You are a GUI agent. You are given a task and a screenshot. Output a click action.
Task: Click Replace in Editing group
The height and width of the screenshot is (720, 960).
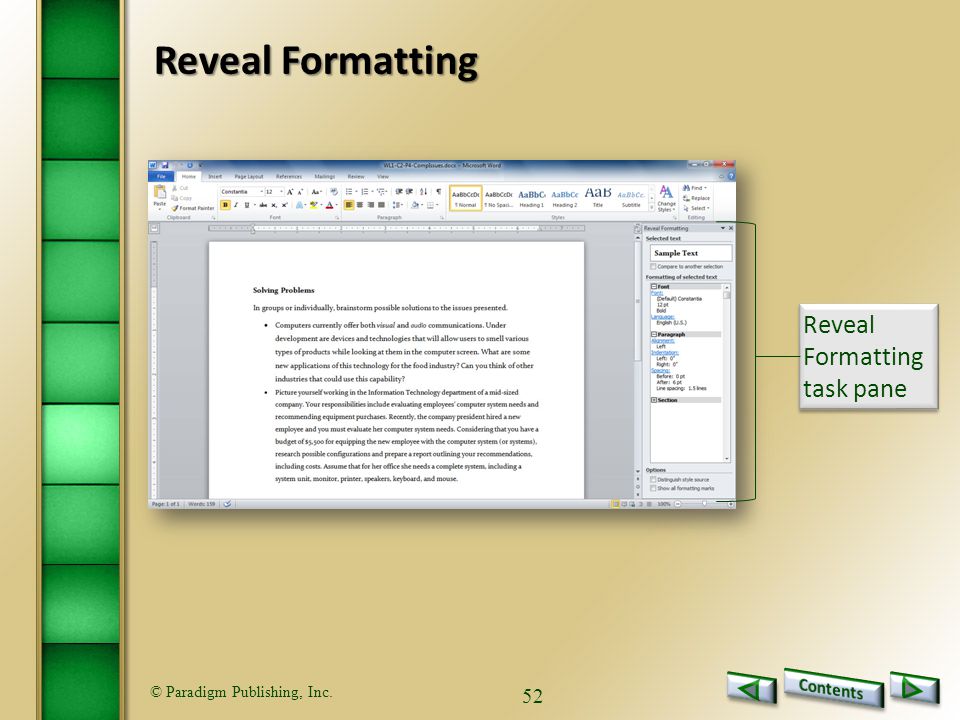point(697,198)
